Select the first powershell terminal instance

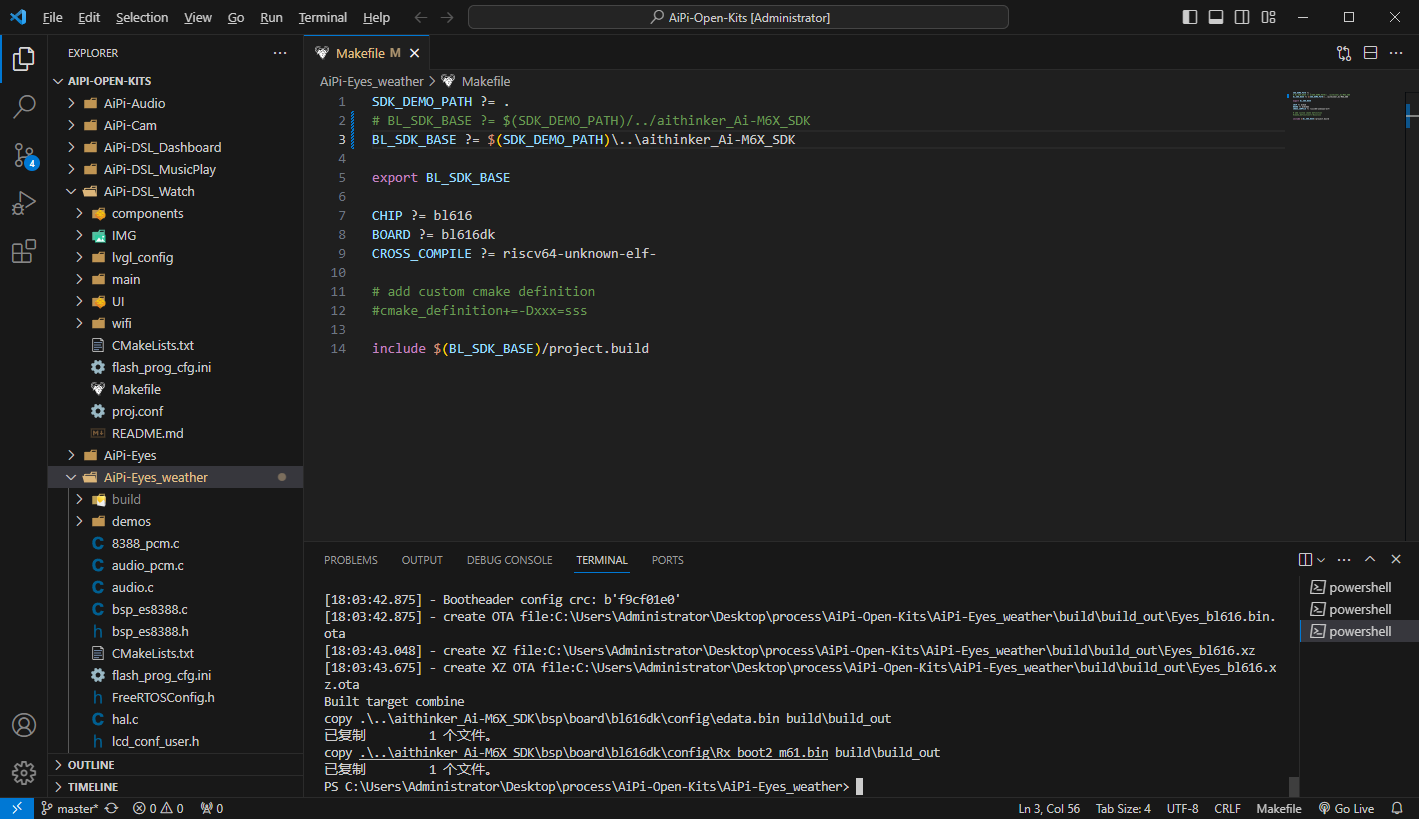click(x=1358, y=587)
